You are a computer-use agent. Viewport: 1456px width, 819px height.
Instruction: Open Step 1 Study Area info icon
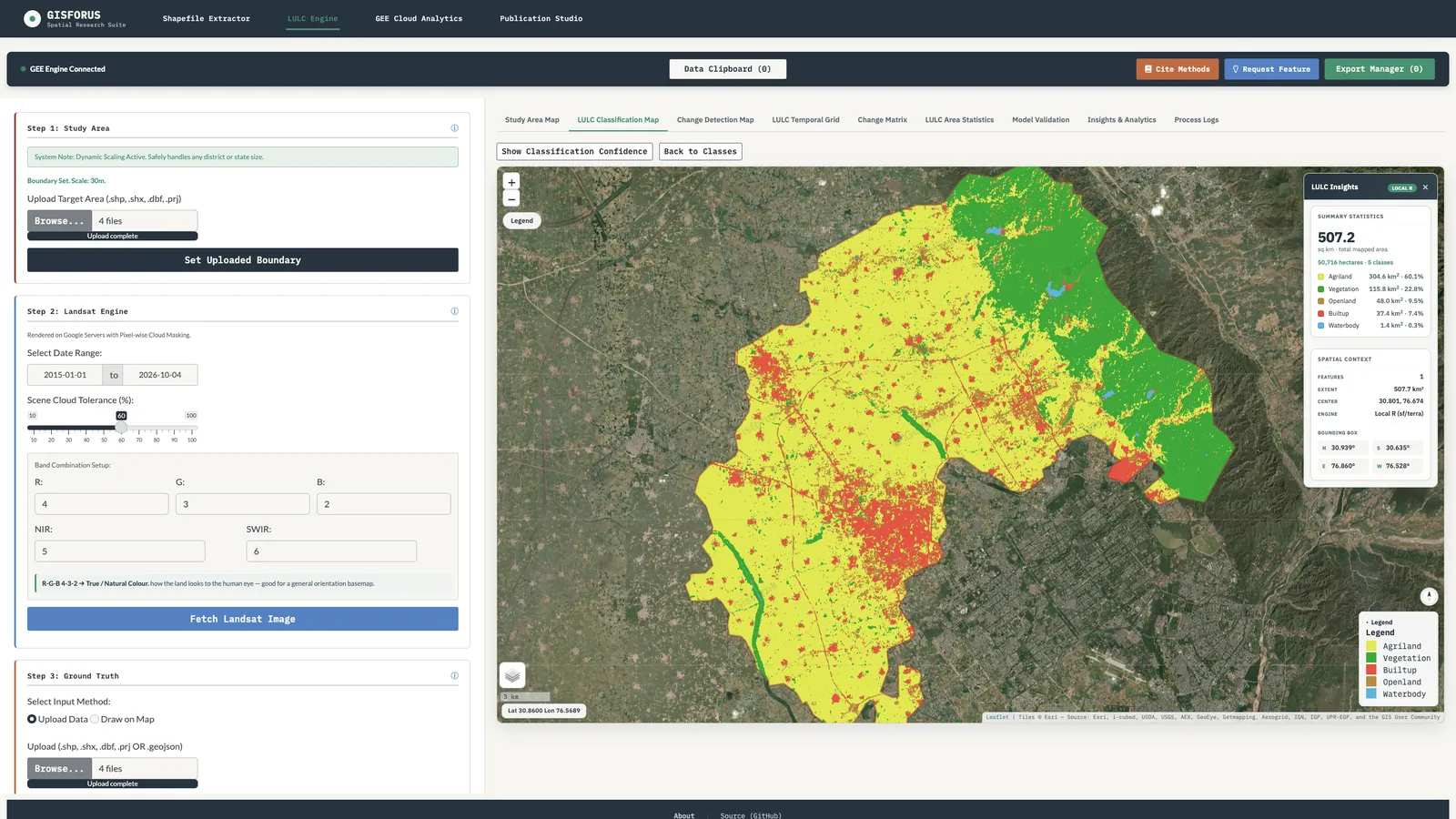(x=454, y=128)
